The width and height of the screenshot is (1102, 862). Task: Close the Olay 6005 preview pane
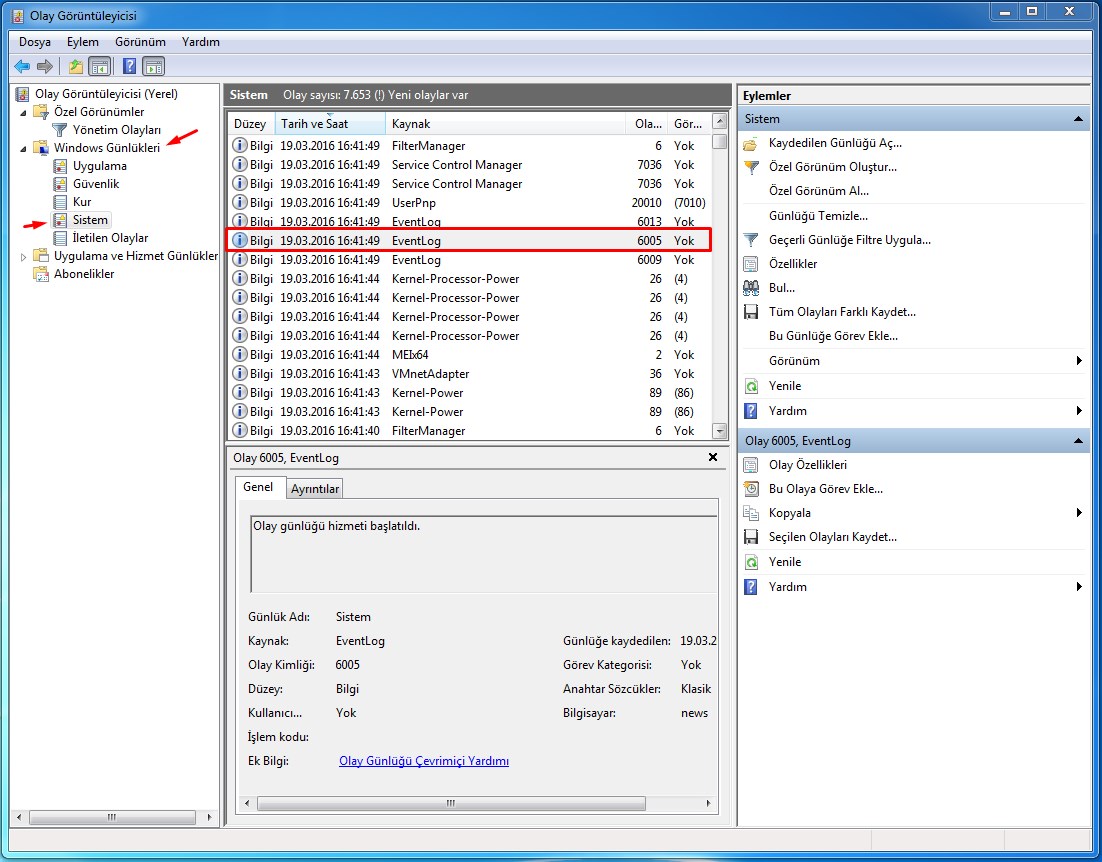click(713, 457)
